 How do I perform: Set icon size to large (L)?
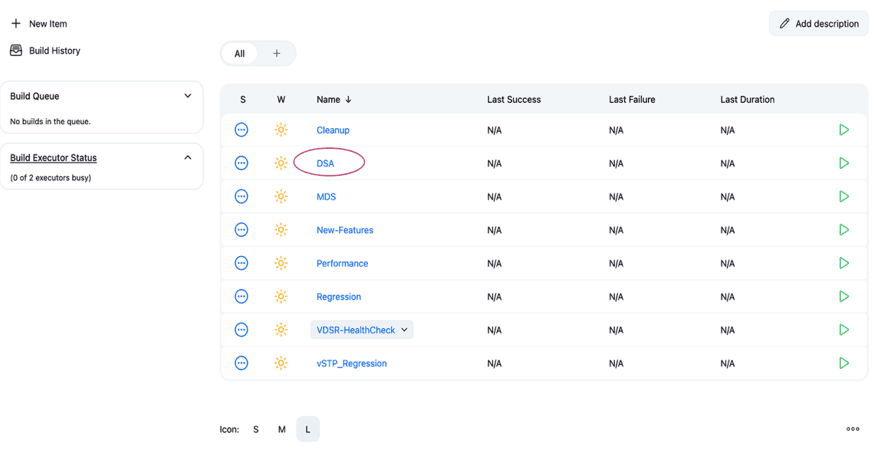(x=308, y=429)
